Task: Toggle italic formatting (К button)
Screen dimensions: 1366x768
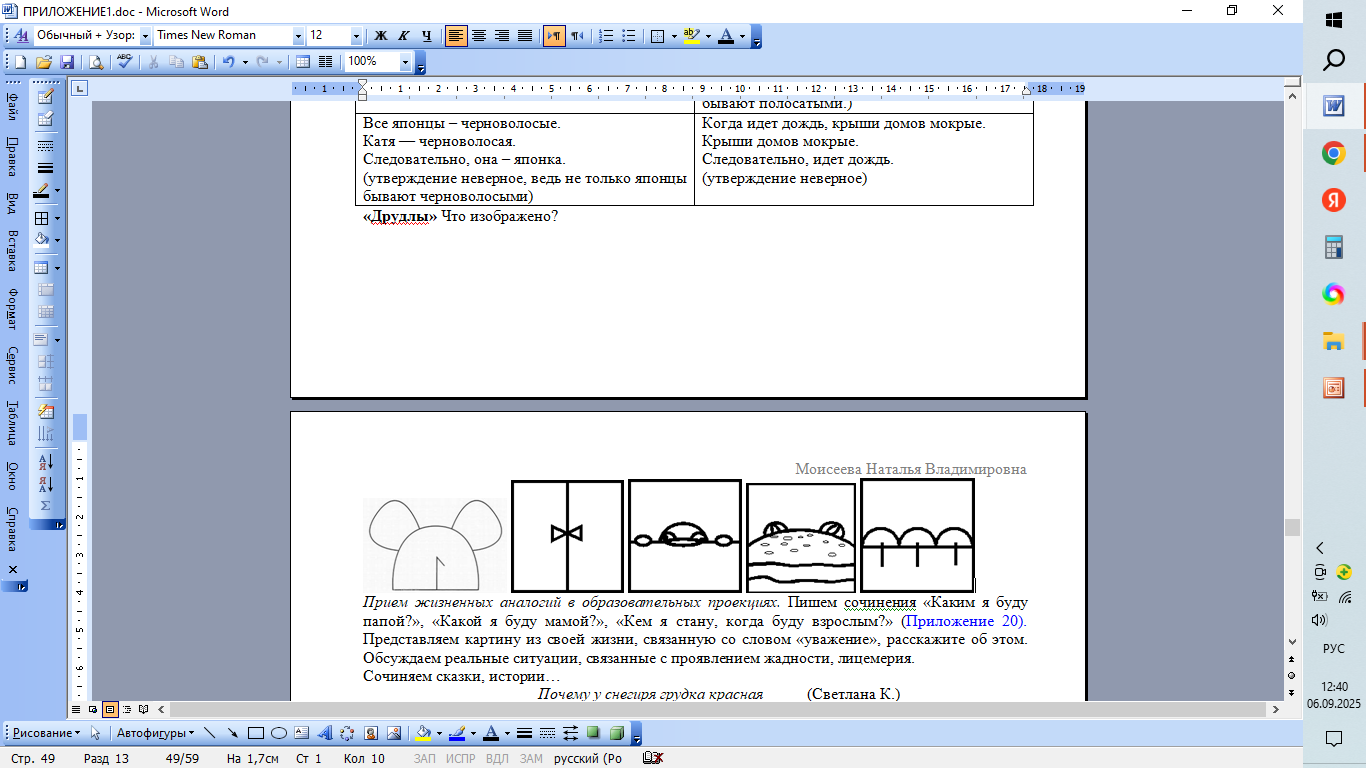Action: coord(404,36)
